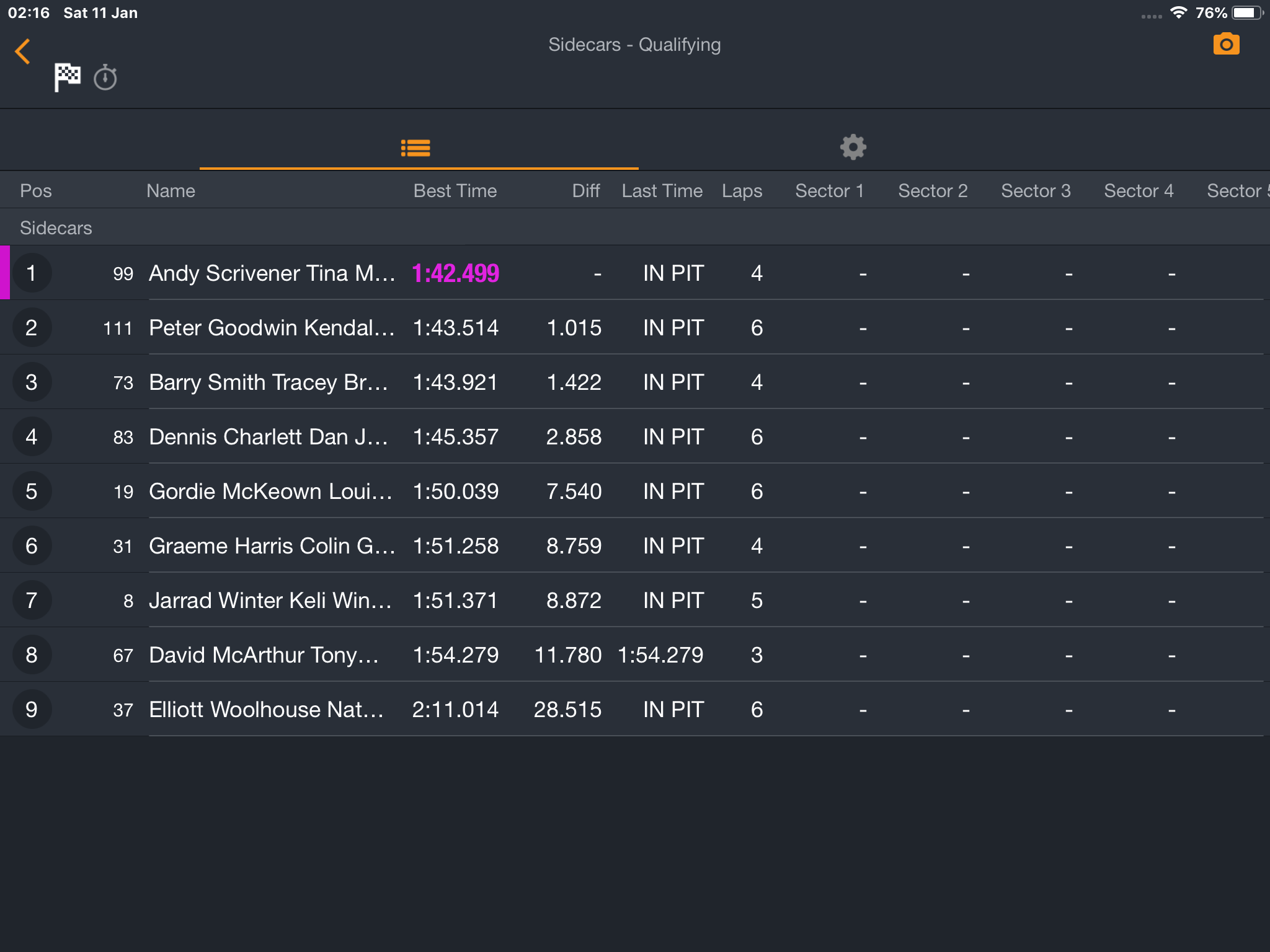The height and width of the screenshot is (952, 1270).
Task: Sort by the Best Time column header
Action: pyautogui.click(x=455, y=191)
